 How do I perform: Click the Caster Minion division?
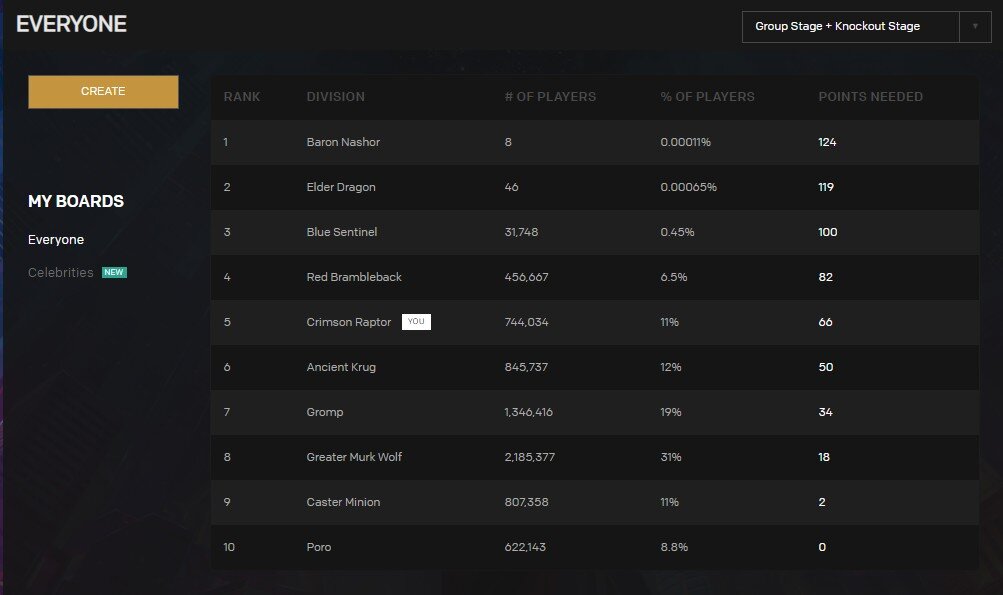(343, 502)
